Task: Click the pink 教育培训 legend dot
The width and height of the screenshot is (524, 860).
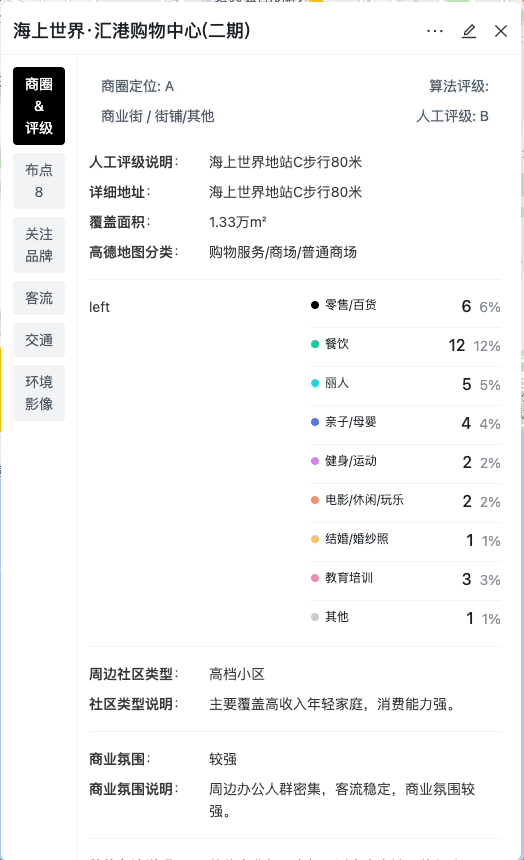Action: tap(315, 578)
